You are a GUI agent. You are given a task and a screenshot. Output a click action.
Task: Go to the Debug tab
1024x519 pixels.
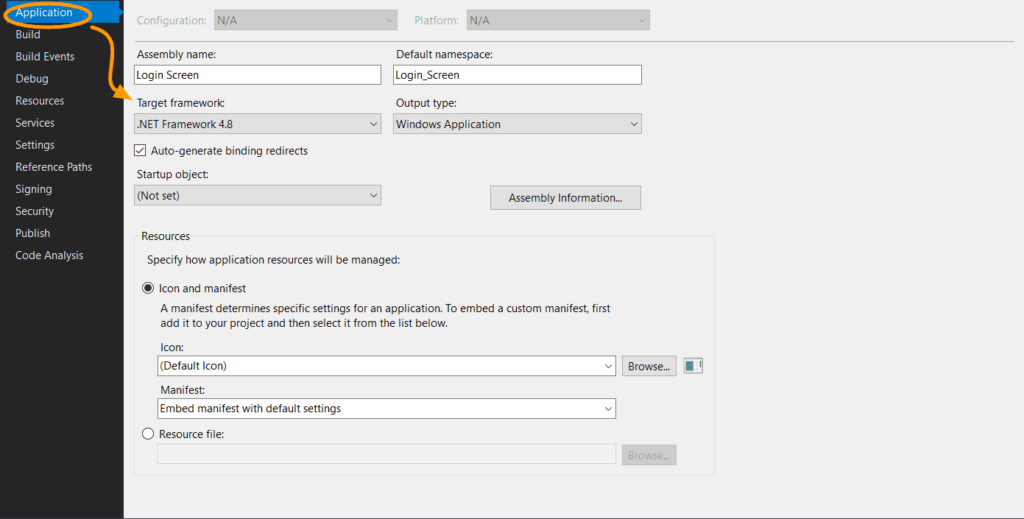coord(32,79)
